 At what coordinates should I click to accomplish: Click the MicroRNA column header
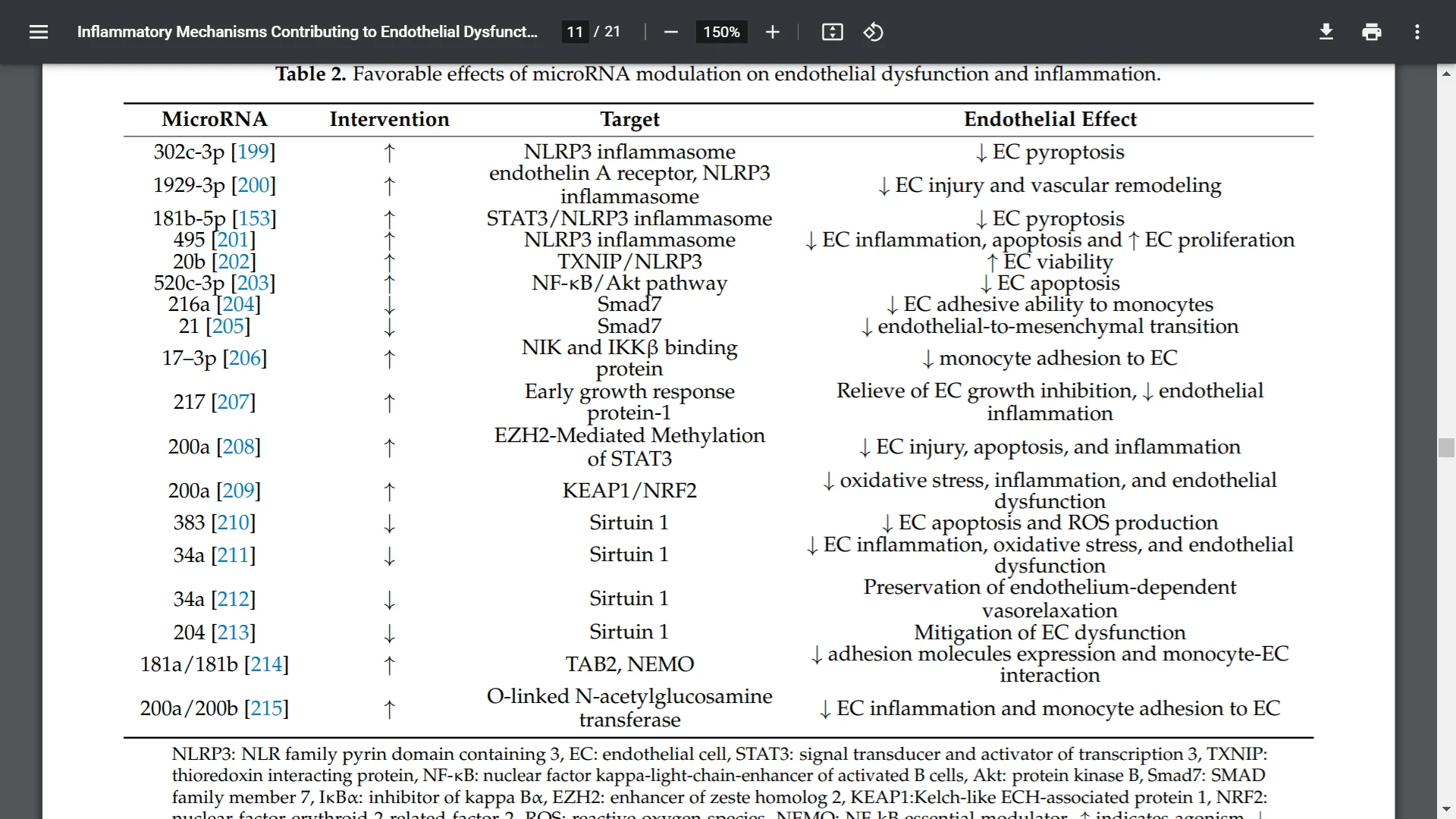pos(215,119)
